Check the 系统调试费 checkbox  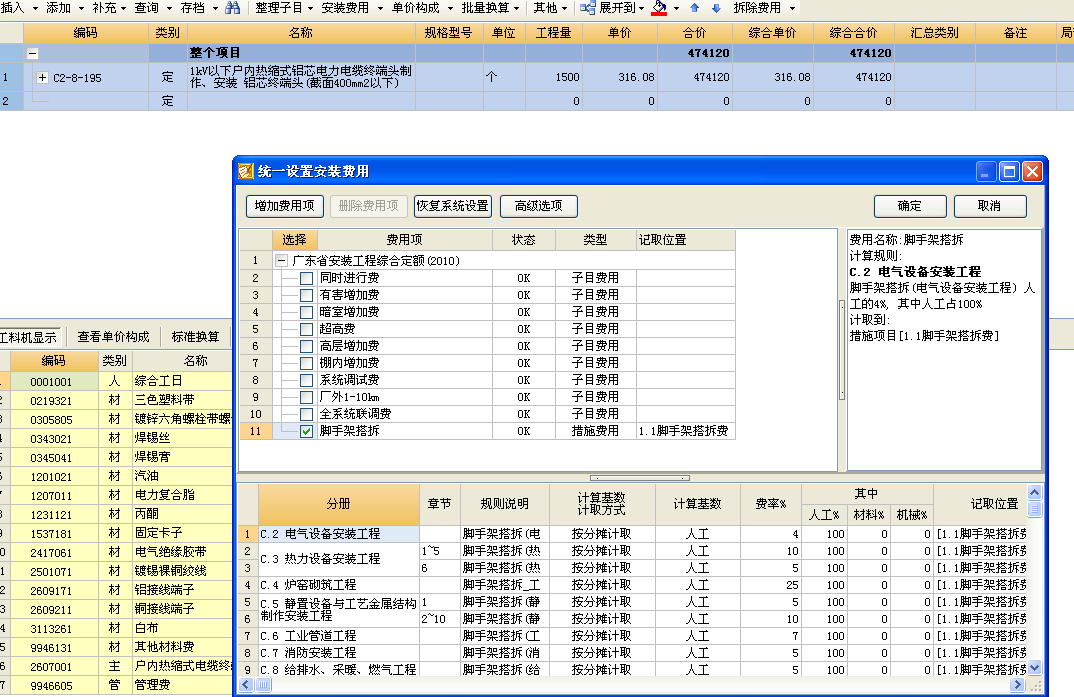[306, 380]
